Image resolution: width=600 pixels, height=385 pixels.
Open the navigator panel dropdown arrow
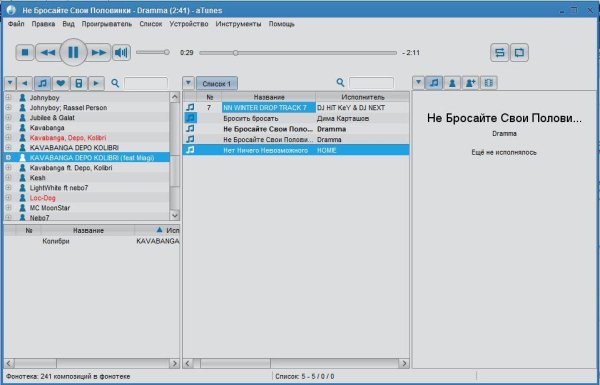10,83
